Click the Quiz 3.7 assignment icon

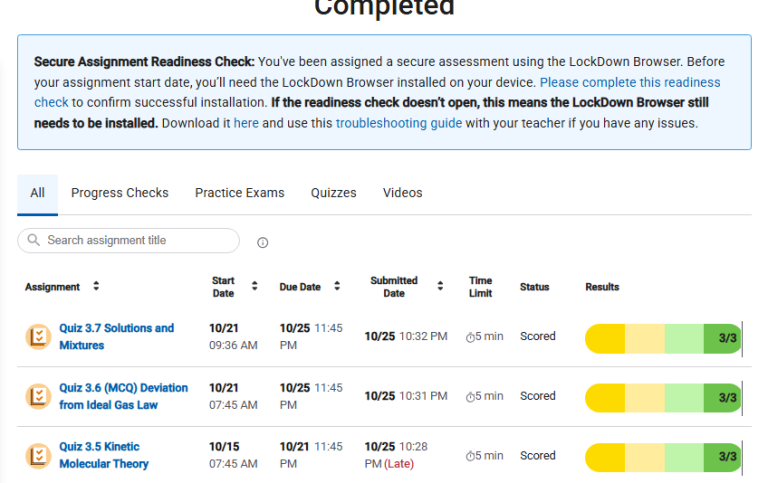[38, 337]
